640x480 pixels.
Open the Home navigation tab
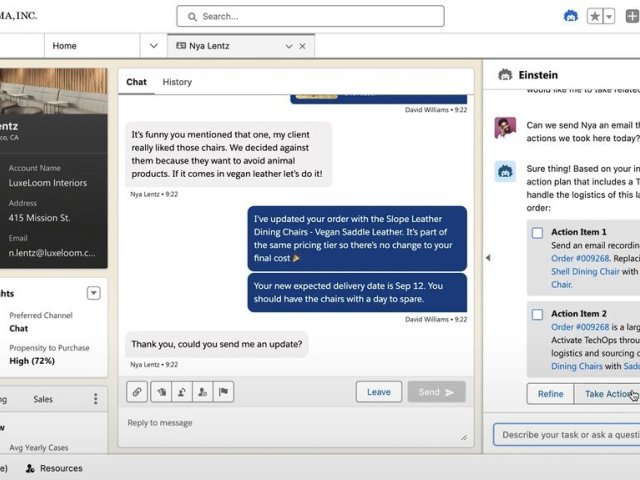pos(64,46)
